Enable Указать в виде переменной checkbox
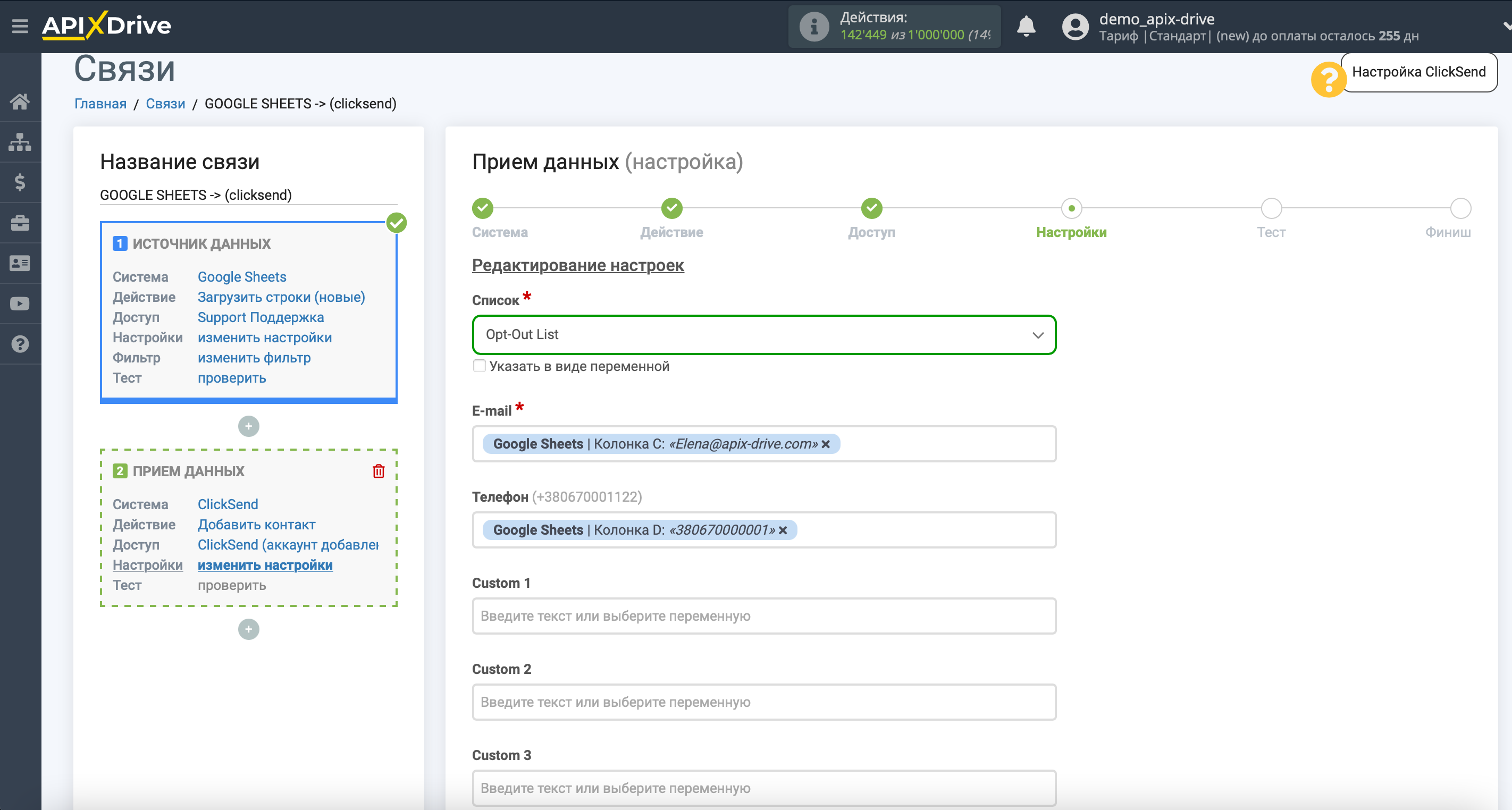 (x=480, y=366)
